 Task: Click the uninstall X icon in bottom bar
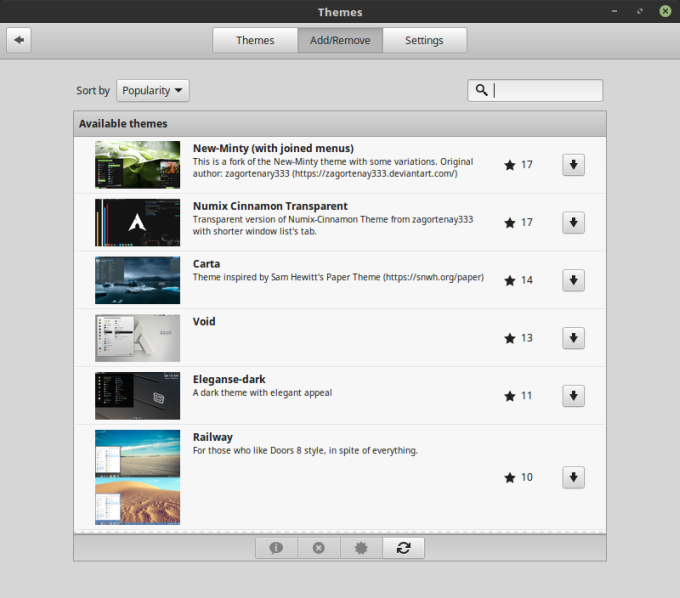pyautogui.click(x=318, y=548)
